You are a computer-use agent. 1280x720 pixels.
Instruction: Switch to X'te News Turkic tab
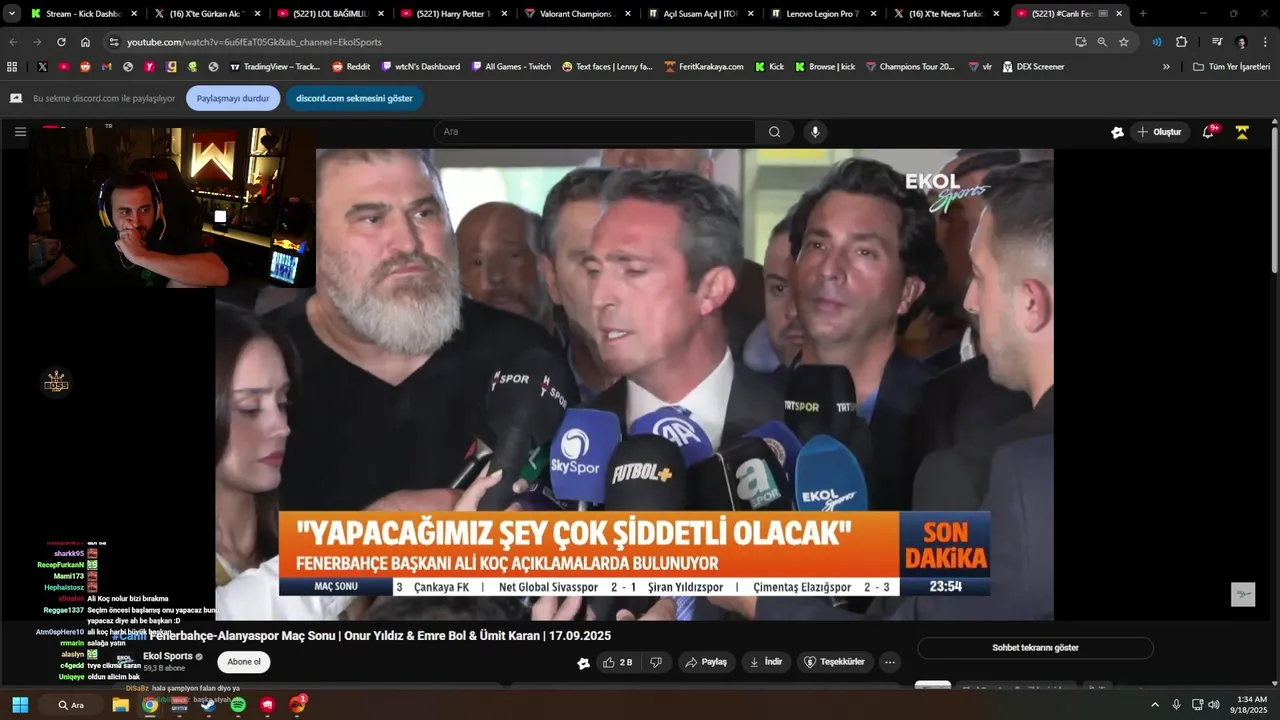[944, 14]
